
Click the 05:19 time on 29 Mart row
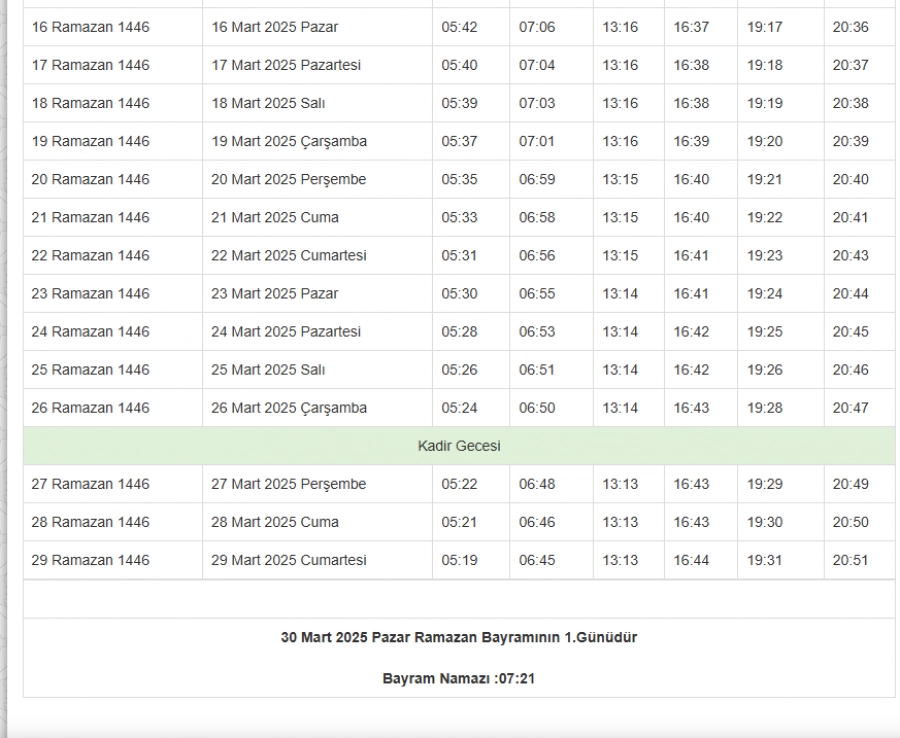(x=459, y=560)
